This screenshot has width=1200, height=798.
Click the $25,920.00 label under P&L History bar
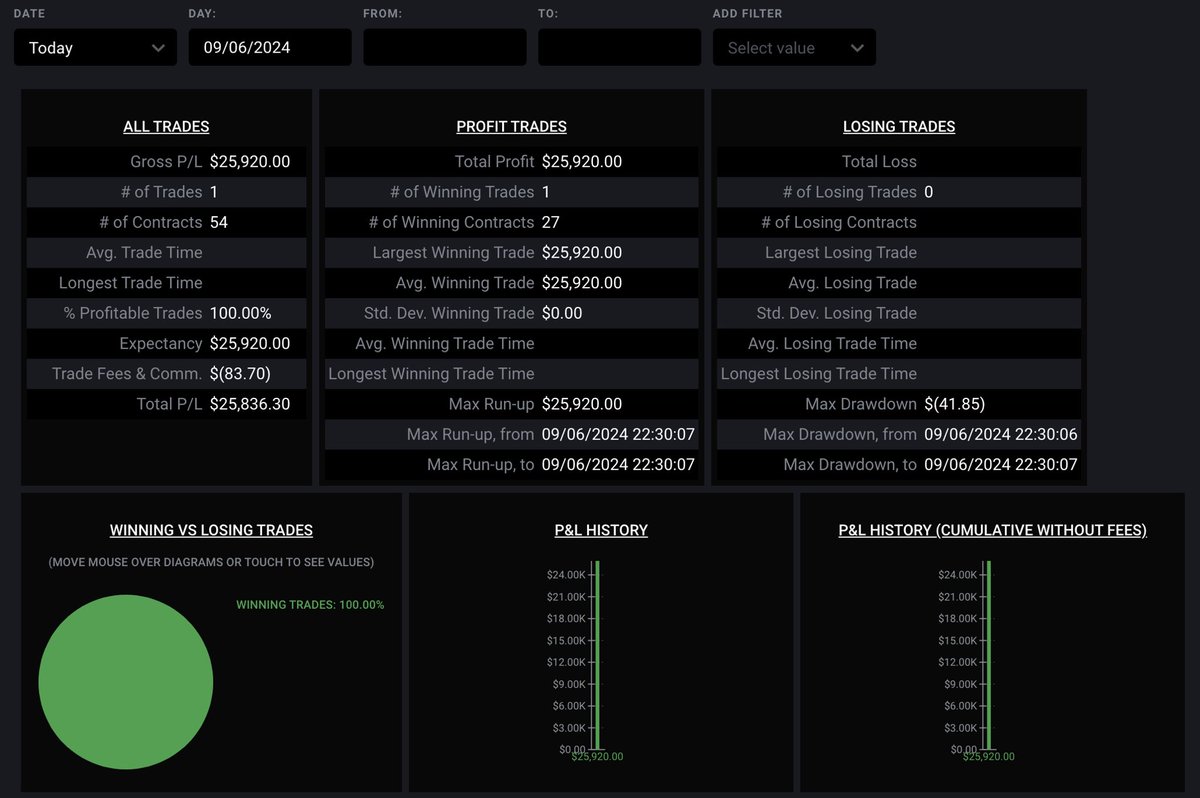pyautogui.click(x=597, y=757)
